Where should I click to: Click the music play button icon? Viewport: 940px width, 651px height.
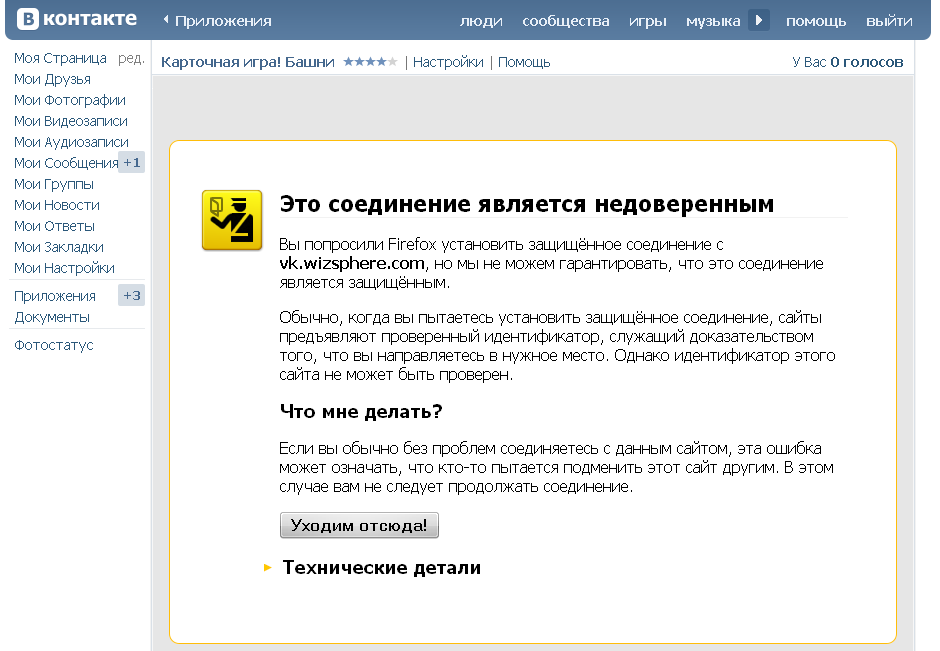759,20
